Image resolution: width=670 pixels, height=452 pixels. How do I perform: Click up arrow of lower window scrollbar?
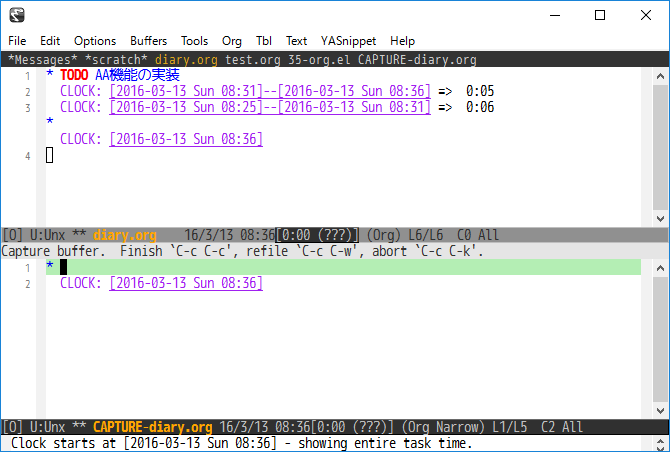tap(661, 268)
